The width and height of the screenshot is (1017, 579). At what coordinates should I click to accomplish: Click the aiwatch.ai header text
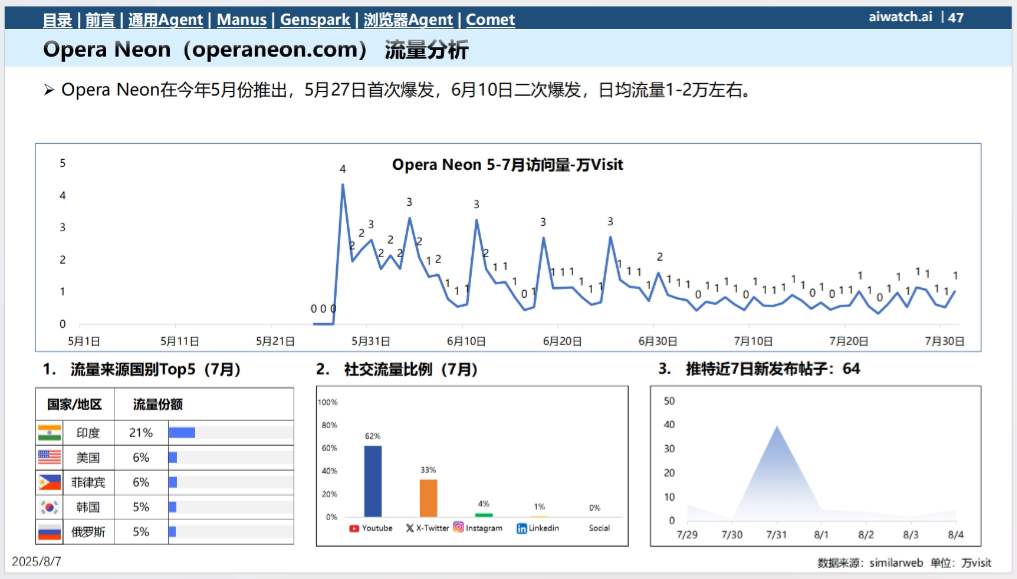tap(900, 17)
